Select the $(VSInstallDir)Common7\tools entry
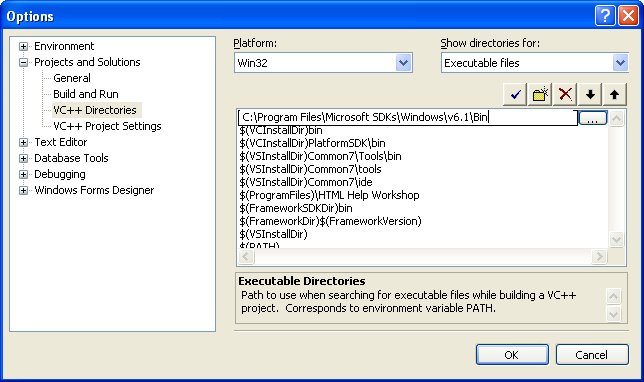This screenshot has width=644, height=382. (310, 169)
